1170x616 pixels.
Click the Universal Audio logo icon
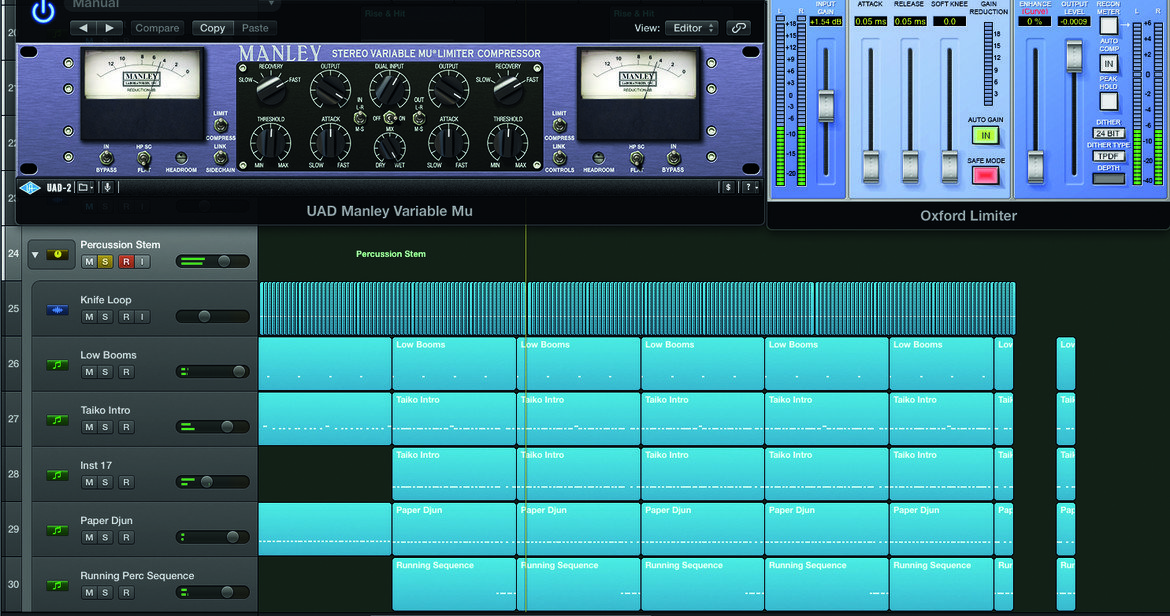[30, 187]
